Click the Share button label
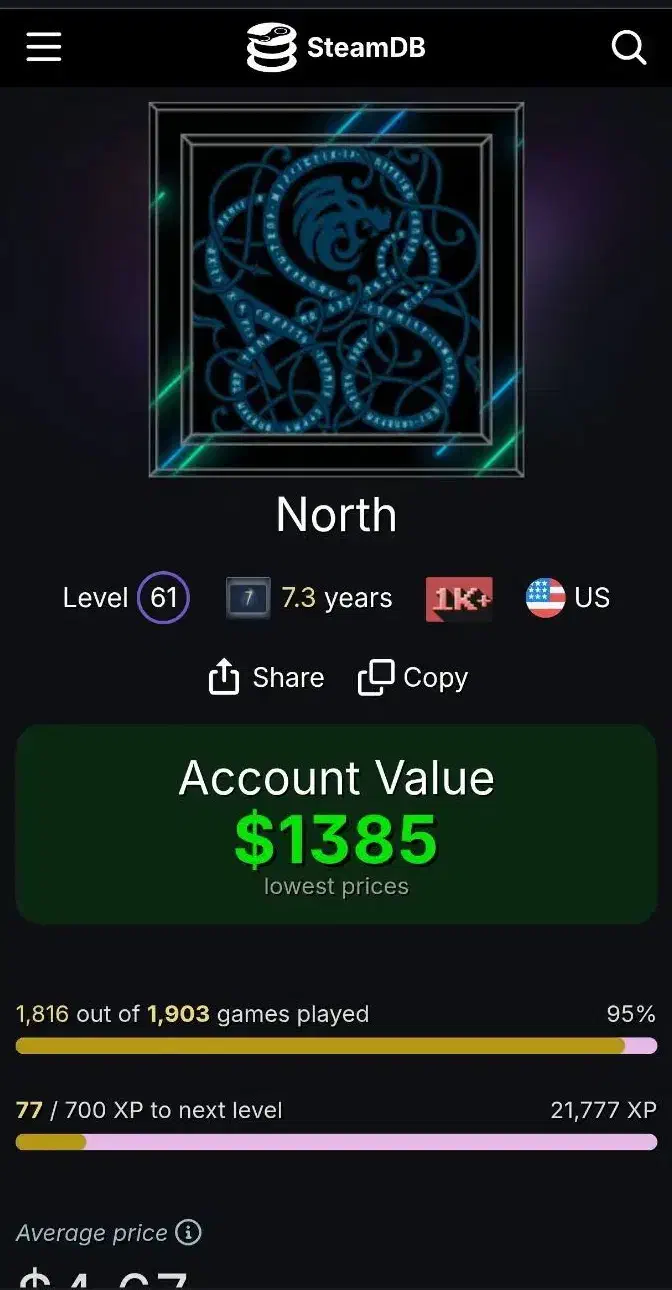The height and width of the screenshot is (1290, 672). point(288,678)
